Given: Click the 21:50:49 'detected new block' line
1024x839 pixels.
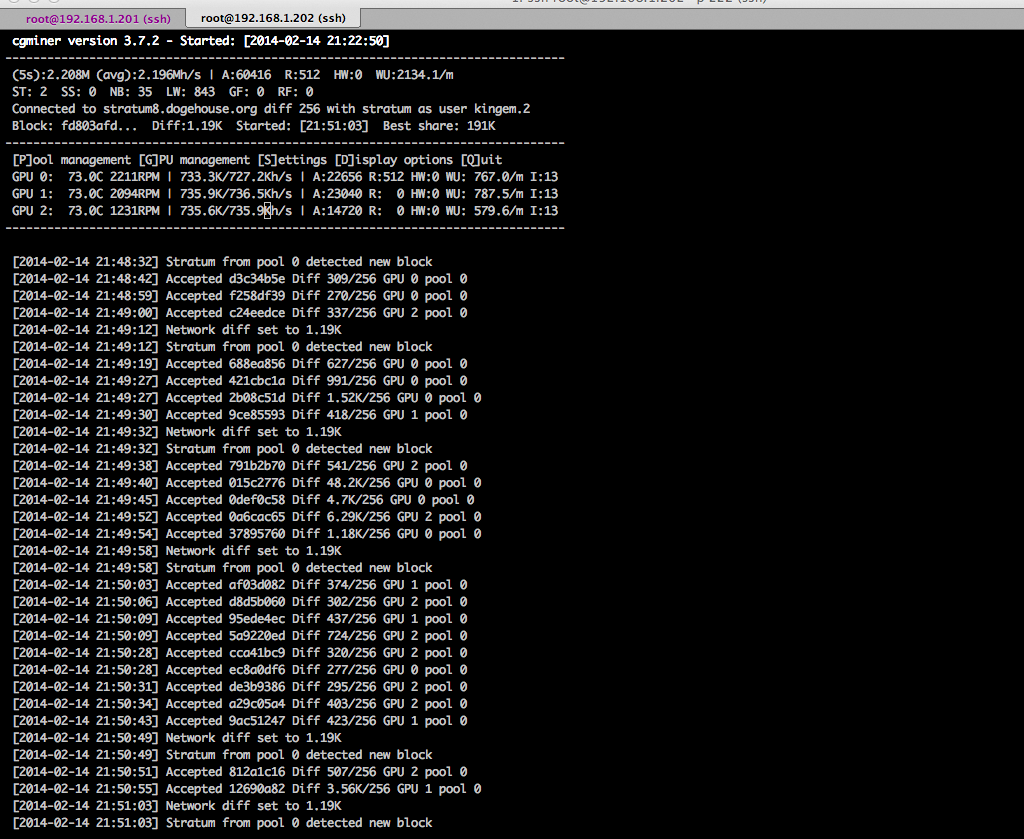Looking at the screenshot, I should (222, 754).
